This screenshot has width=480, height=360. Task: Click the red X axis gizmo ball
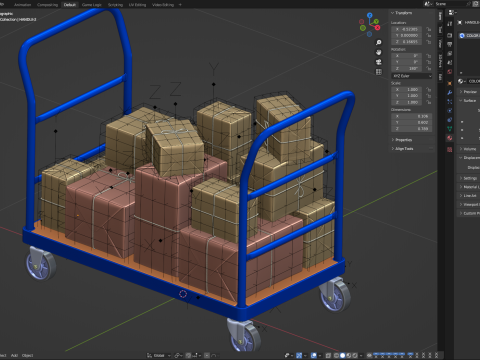tap(377, 28)
